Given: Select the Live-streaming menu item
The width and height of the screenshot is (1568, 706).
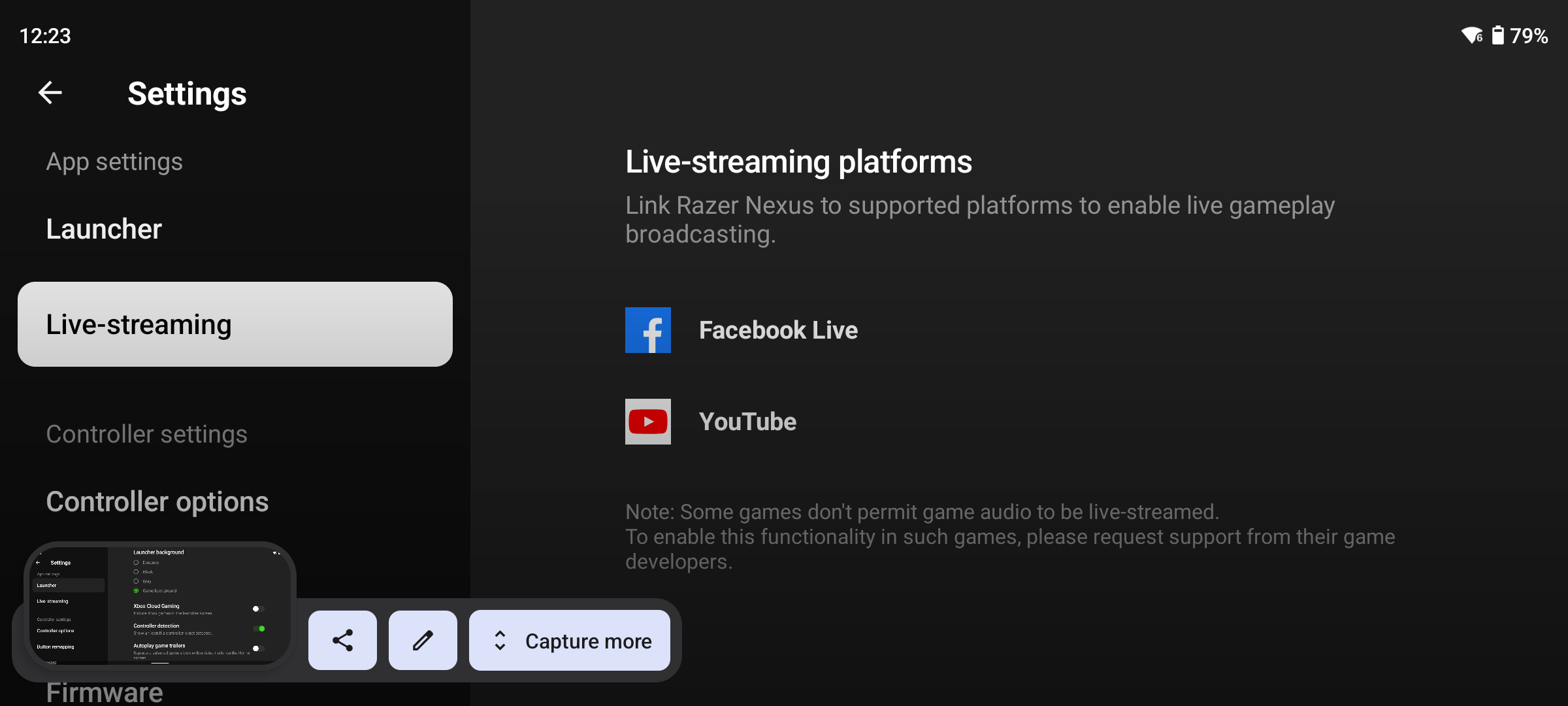Looking at the screenshot, I should tap(235, 324).
